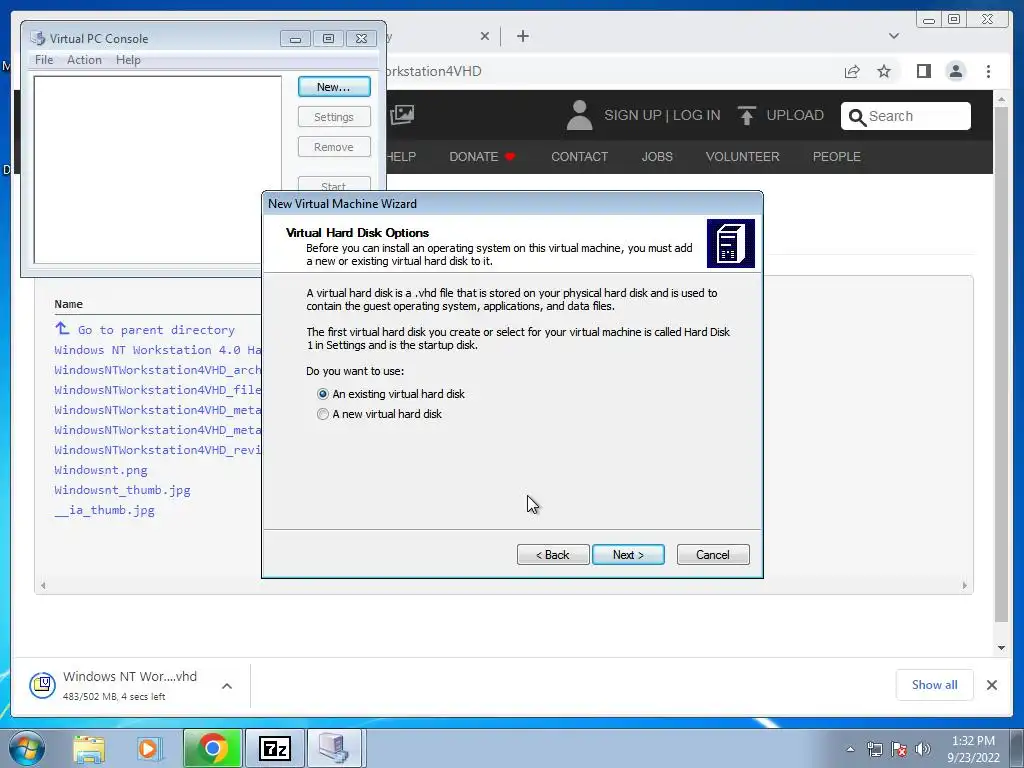1024x768 pixels.
Task: Open new browser tab with plus icon
Action: click(x=523, y=36)
